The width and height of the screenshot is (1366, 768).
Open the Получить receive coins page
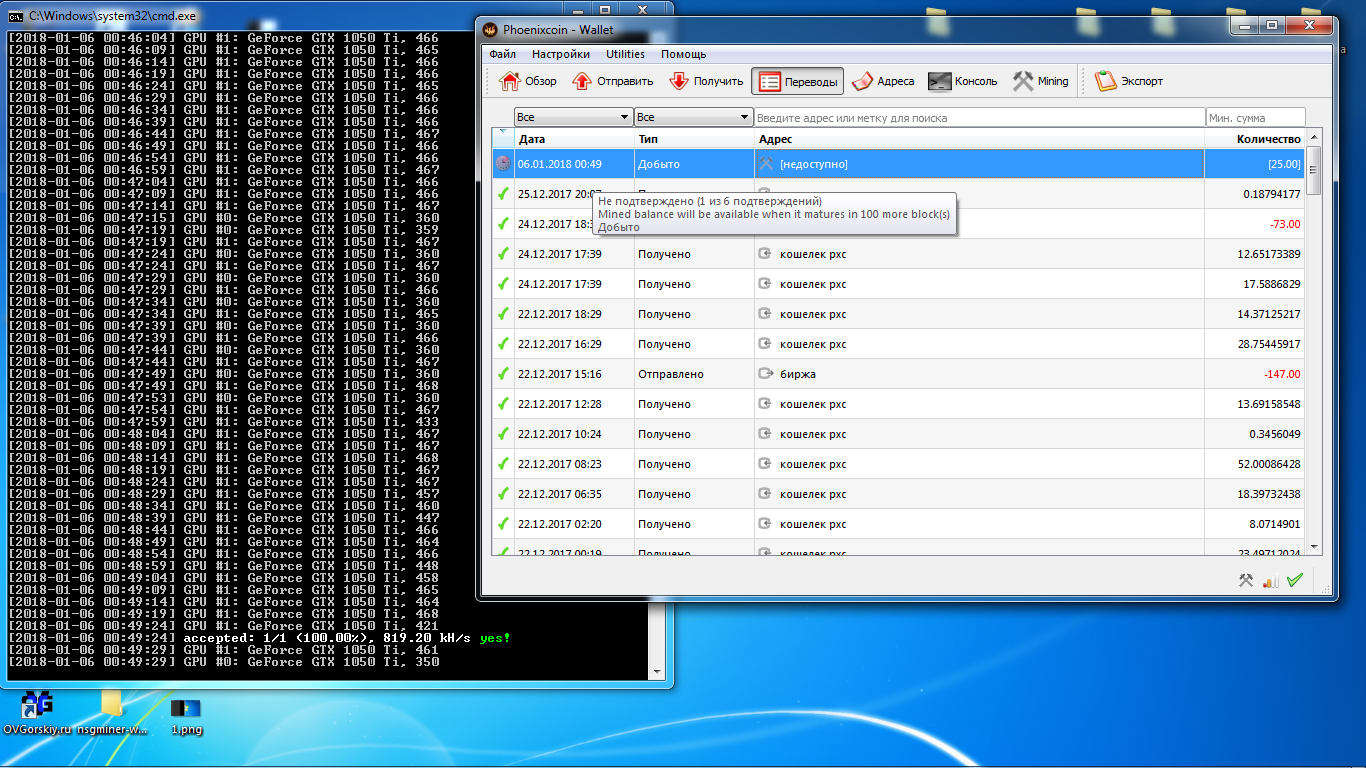click(x=706, y=81)
